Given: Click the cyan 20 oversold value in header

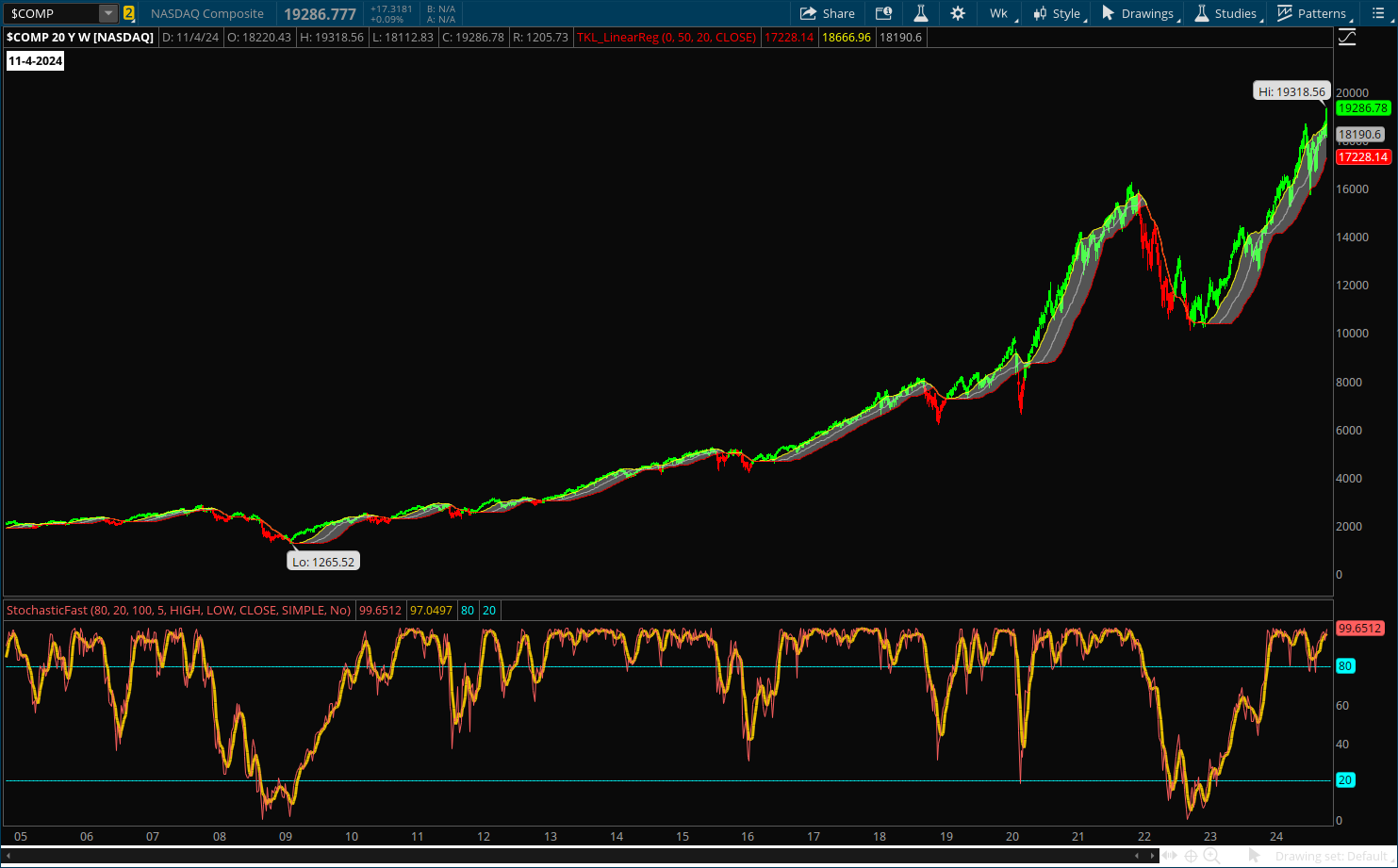Looking at the screenshot, I should (489, 610).
